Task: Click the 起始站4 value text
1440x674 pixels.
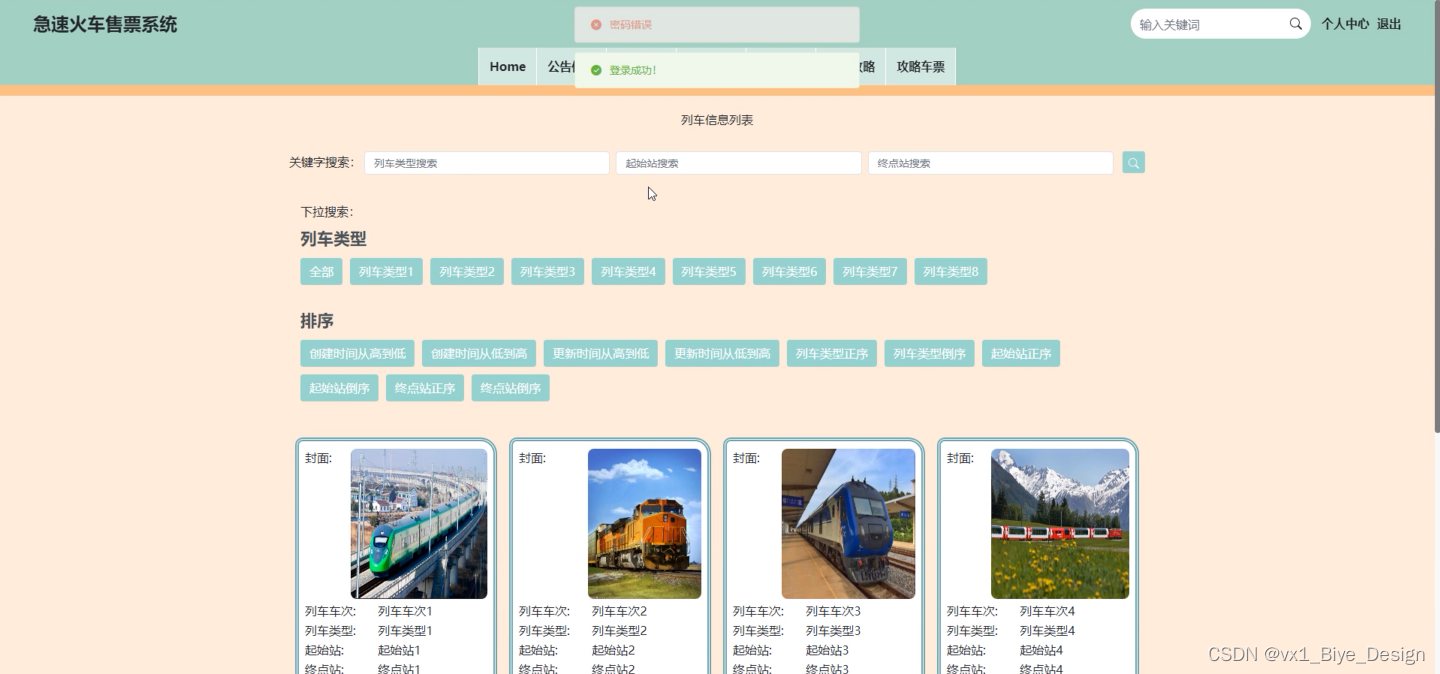Action: tap(1041, 650)
